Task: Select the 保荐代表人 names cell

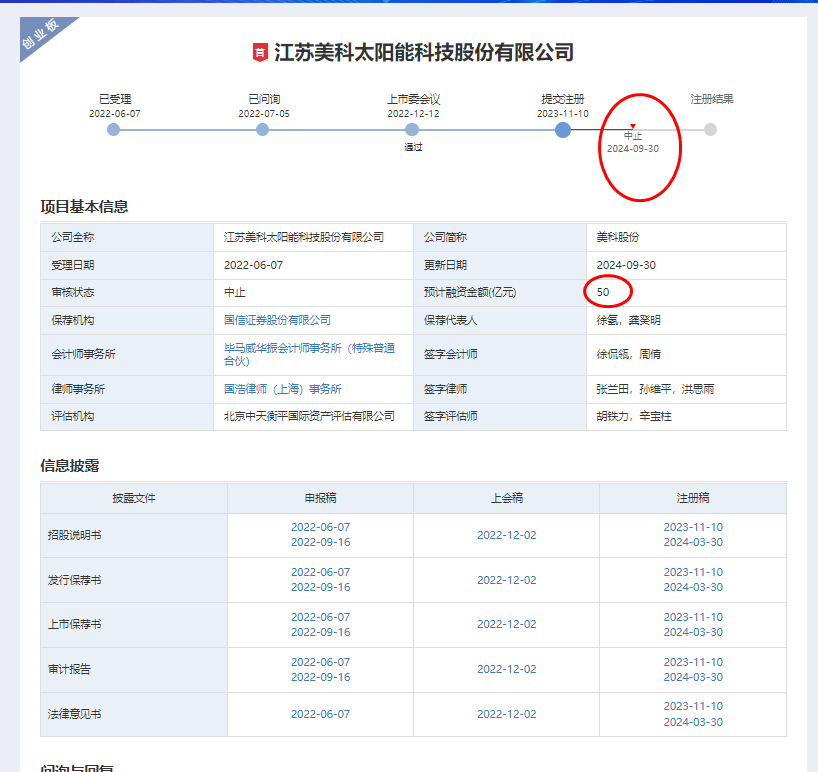Action: 687,320
